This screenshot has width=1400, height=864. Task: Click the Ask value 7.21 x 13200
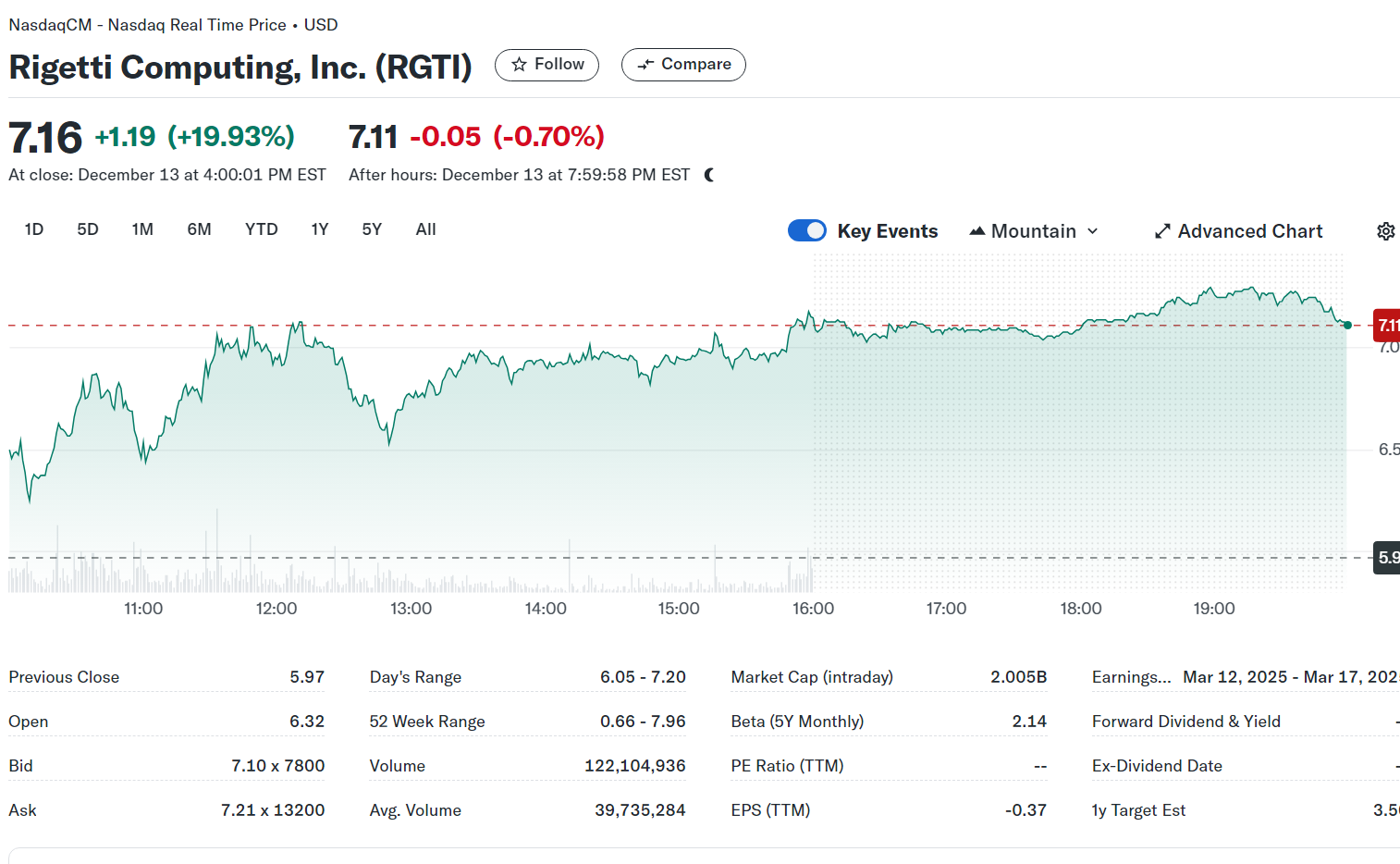pyautogui.click(x=273, y=810)
